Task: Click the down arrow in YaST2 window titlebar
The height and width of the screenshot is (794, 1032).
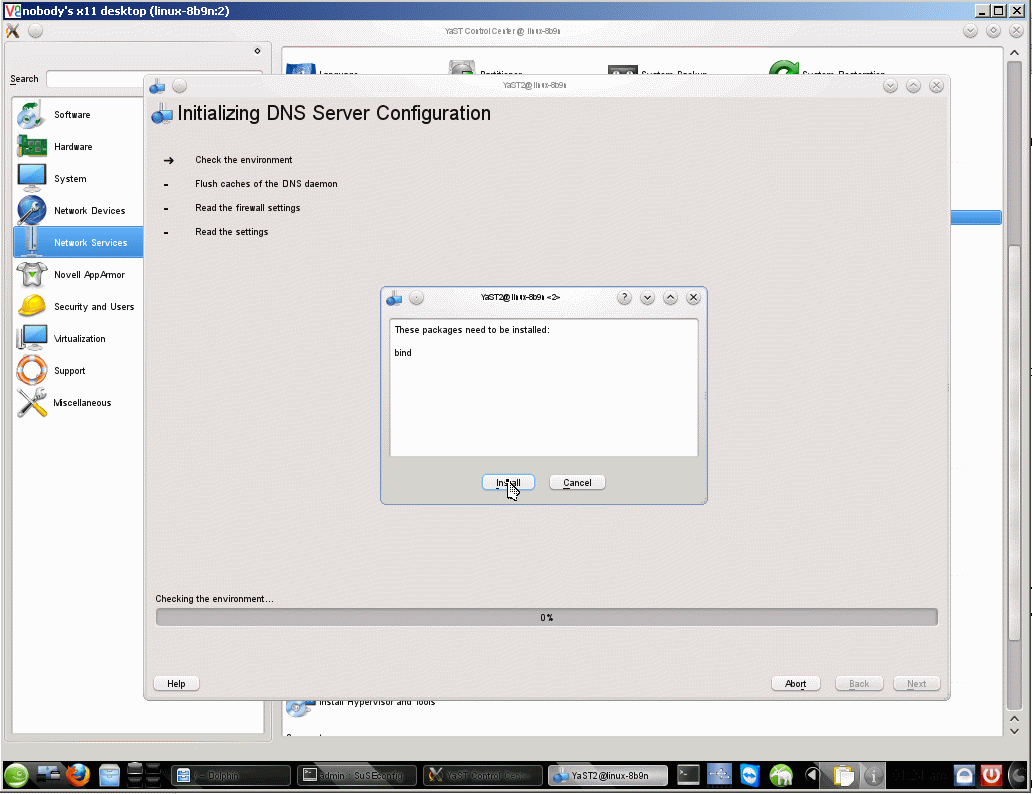Action: 890,86
